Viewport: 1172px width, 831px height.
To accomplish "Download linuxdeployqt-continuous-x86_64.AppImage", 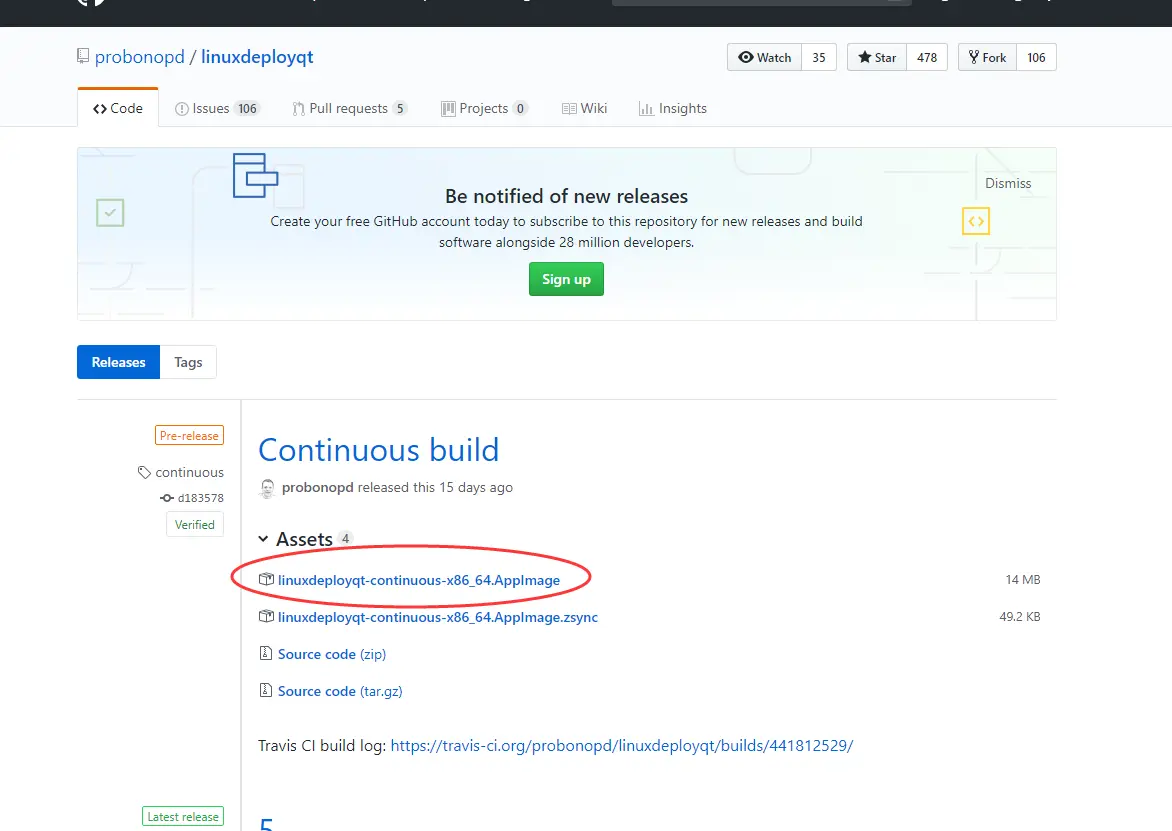I will click(419, 580).
